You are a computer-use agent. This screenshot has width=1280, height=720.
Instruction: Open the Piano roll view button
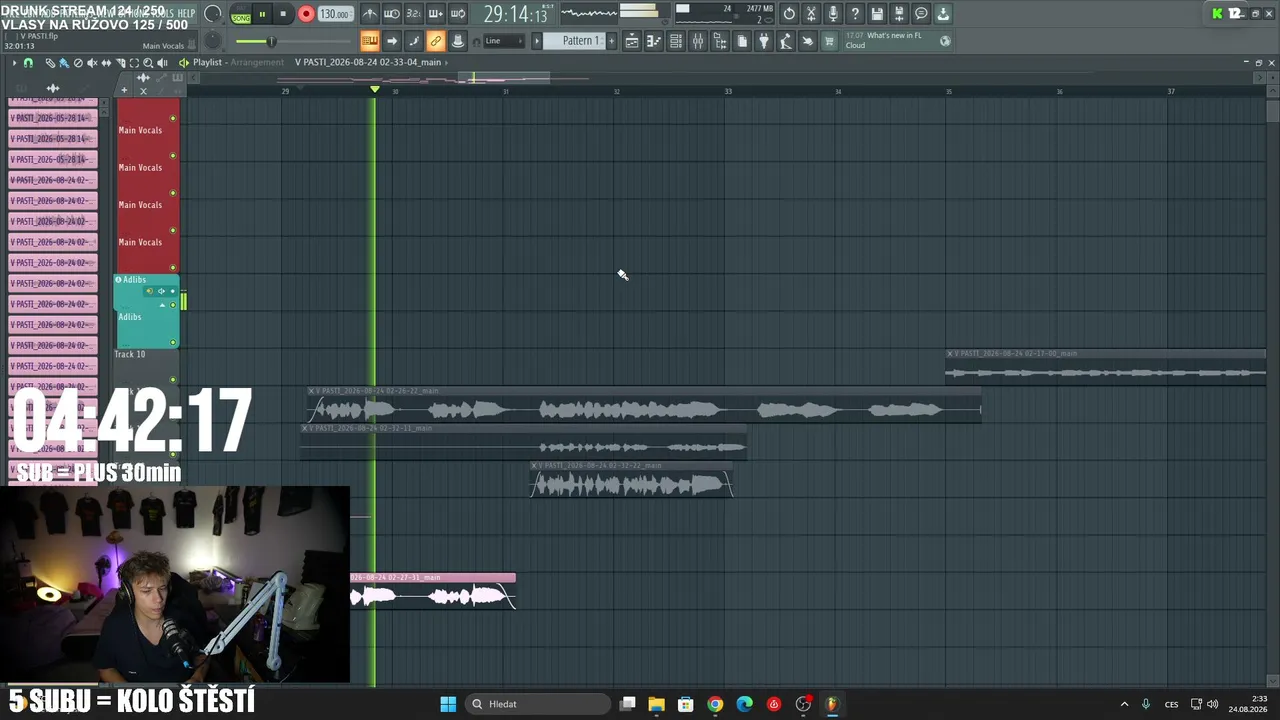point(654,41)
